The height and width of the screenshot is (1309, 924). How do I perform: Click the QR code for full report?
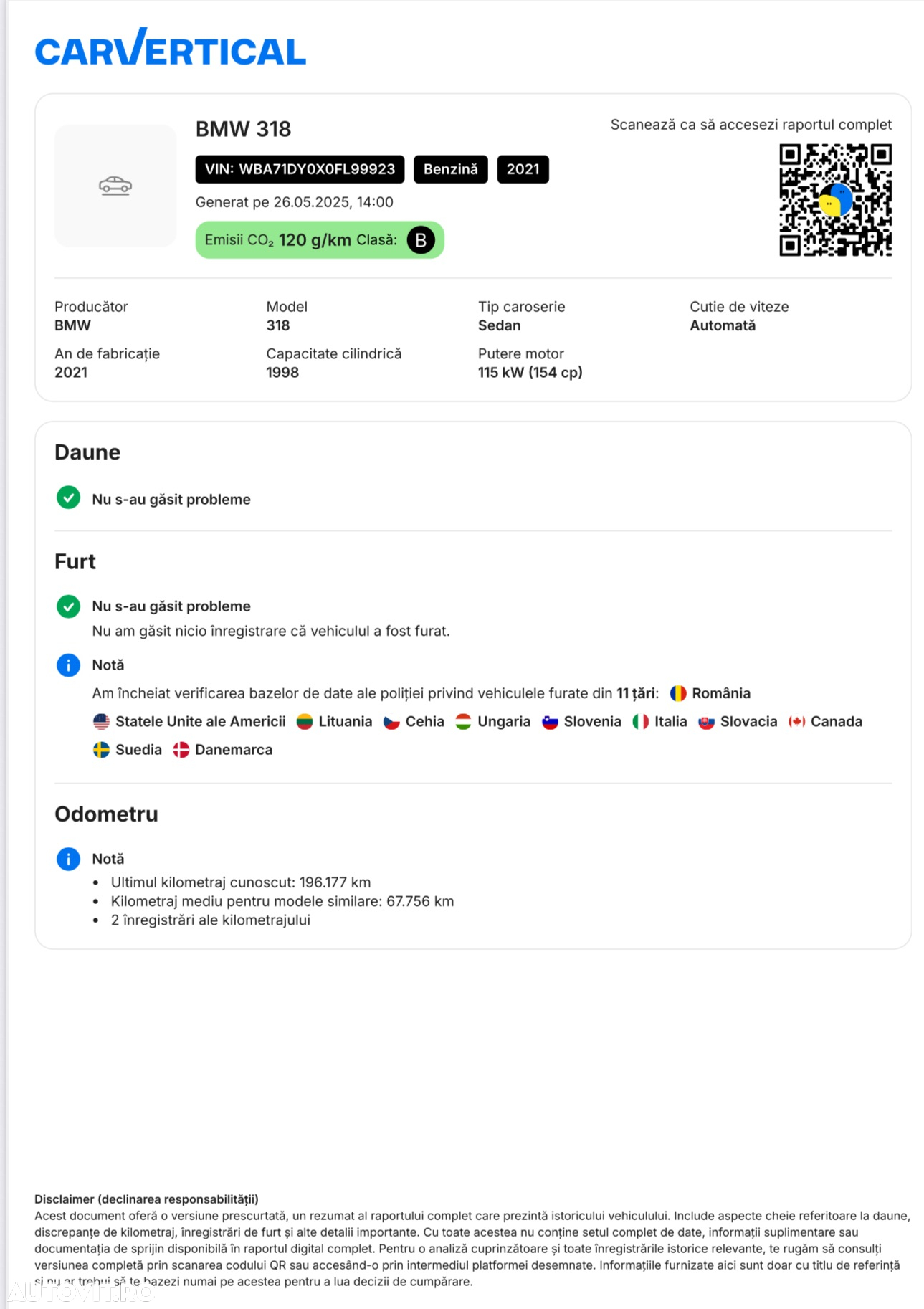pyautogui.click(x=836, y=200)
